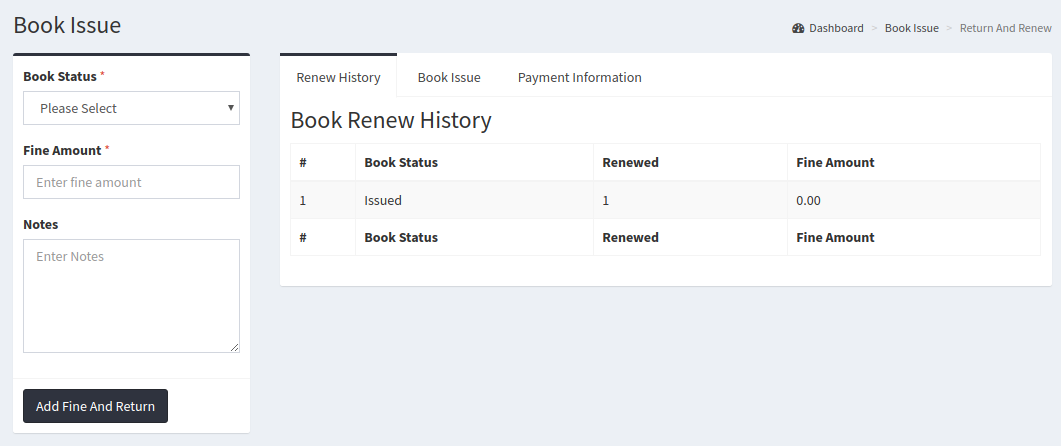Focus the Fine Amount input field
The image size is (1061, 446).
131,182
